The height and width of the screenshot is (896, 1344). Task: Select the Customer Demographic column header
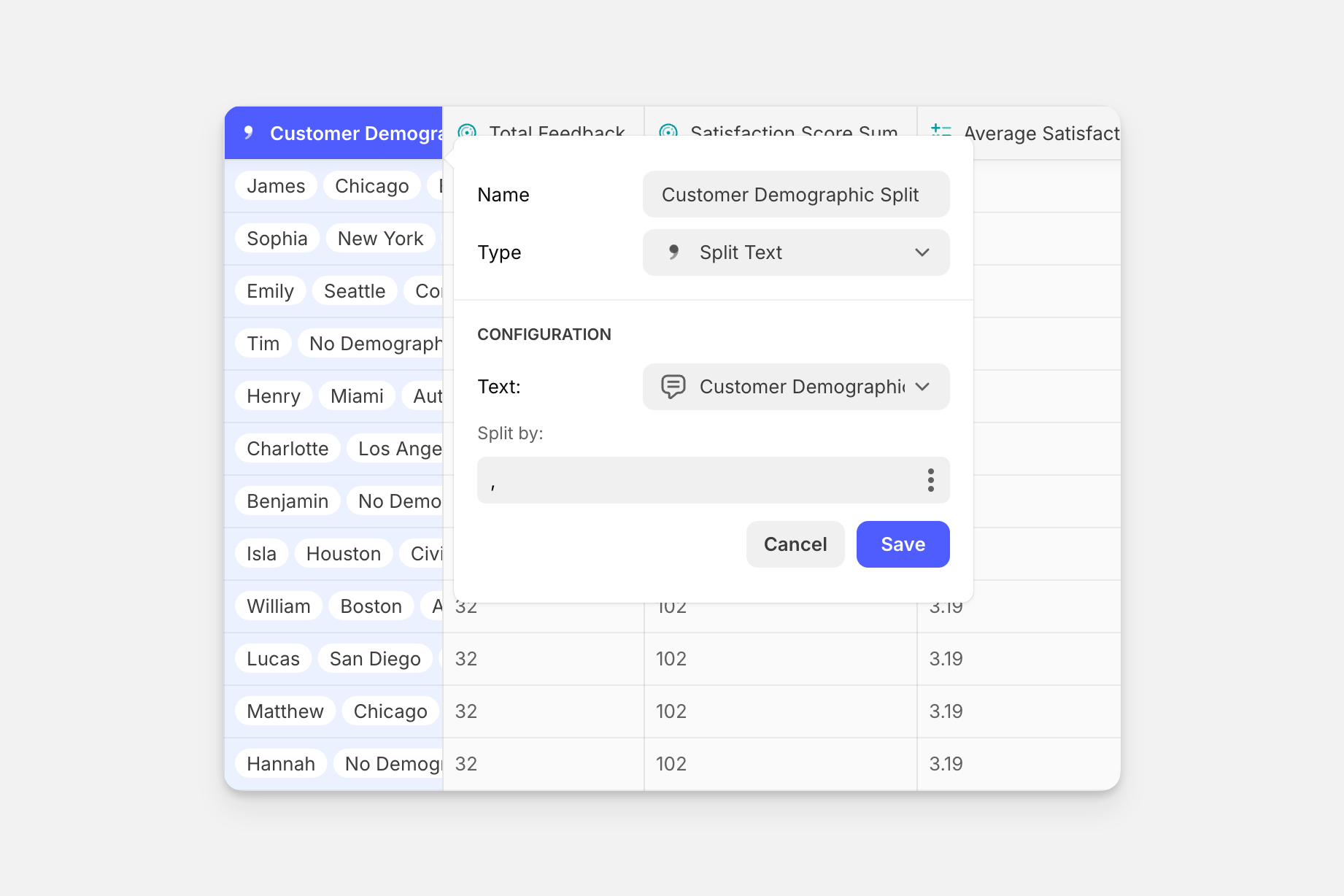[x=333, y=133]
